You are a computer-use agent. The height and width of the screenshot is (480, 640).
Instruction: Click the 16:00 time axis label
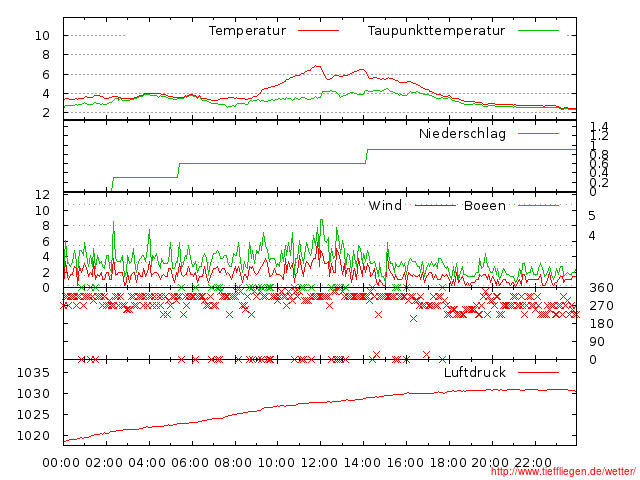404,463
